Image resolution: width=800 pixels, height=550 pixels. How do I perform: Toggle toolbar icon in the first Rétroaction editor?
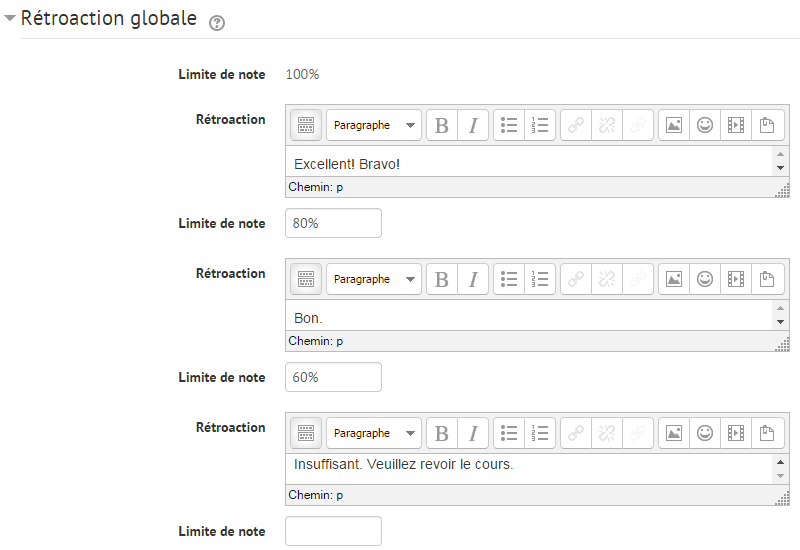(306, 125)
